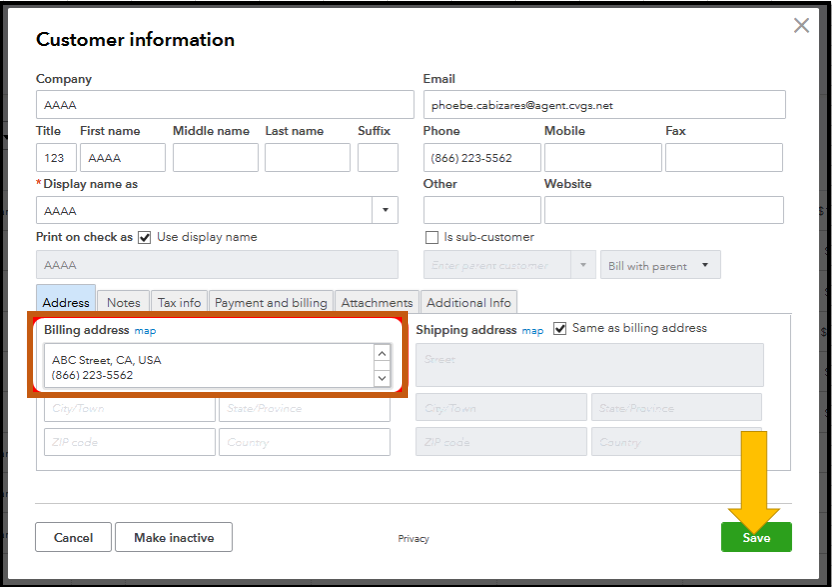Cancel editing the customer
This screenshot has width=832, height=587.
click(73, 537)
